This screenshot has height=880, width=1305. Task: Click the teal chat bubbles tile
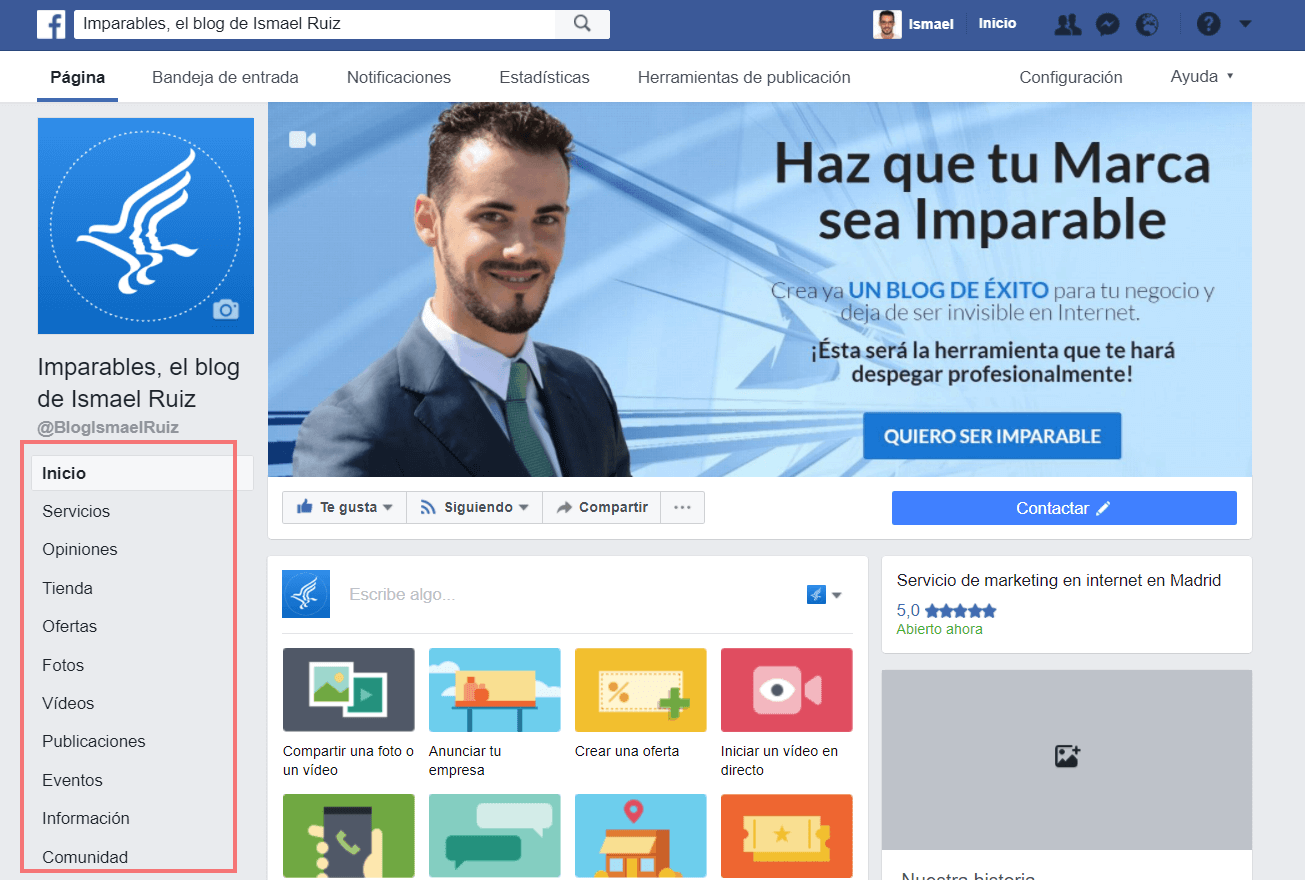(495, 836)
